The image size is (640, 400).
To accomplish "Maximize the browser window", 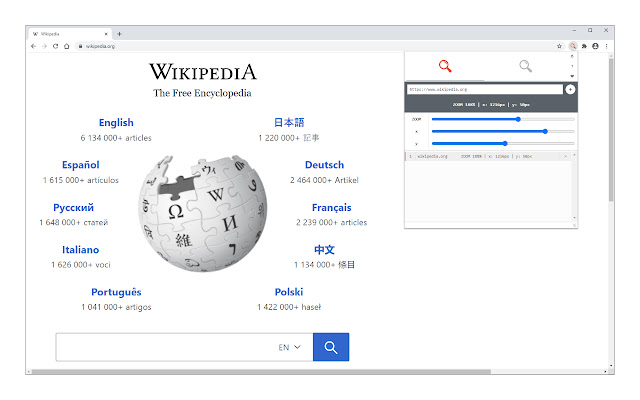I will pos(590,30).
